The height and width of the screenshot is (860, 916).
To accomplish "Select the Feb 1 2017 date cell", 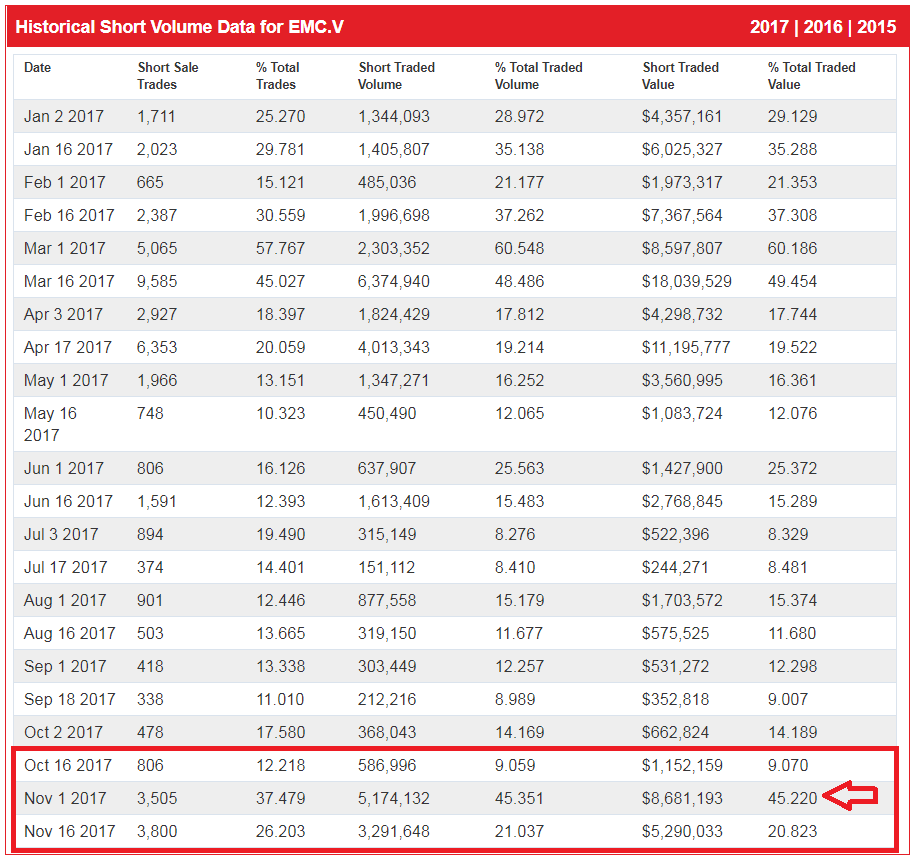I will [65, 182].
